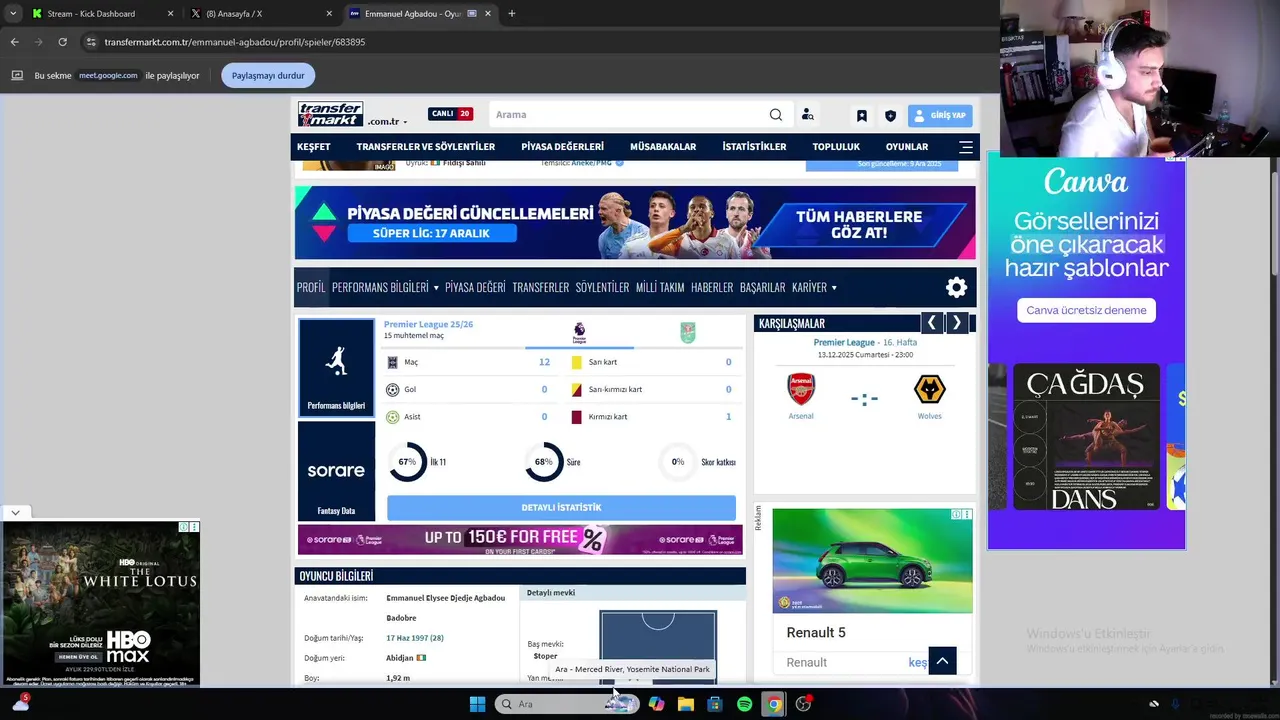Open the İSTATİSTİKLER menu
The image size is (1280, 720).
click(x=754, y=147)
